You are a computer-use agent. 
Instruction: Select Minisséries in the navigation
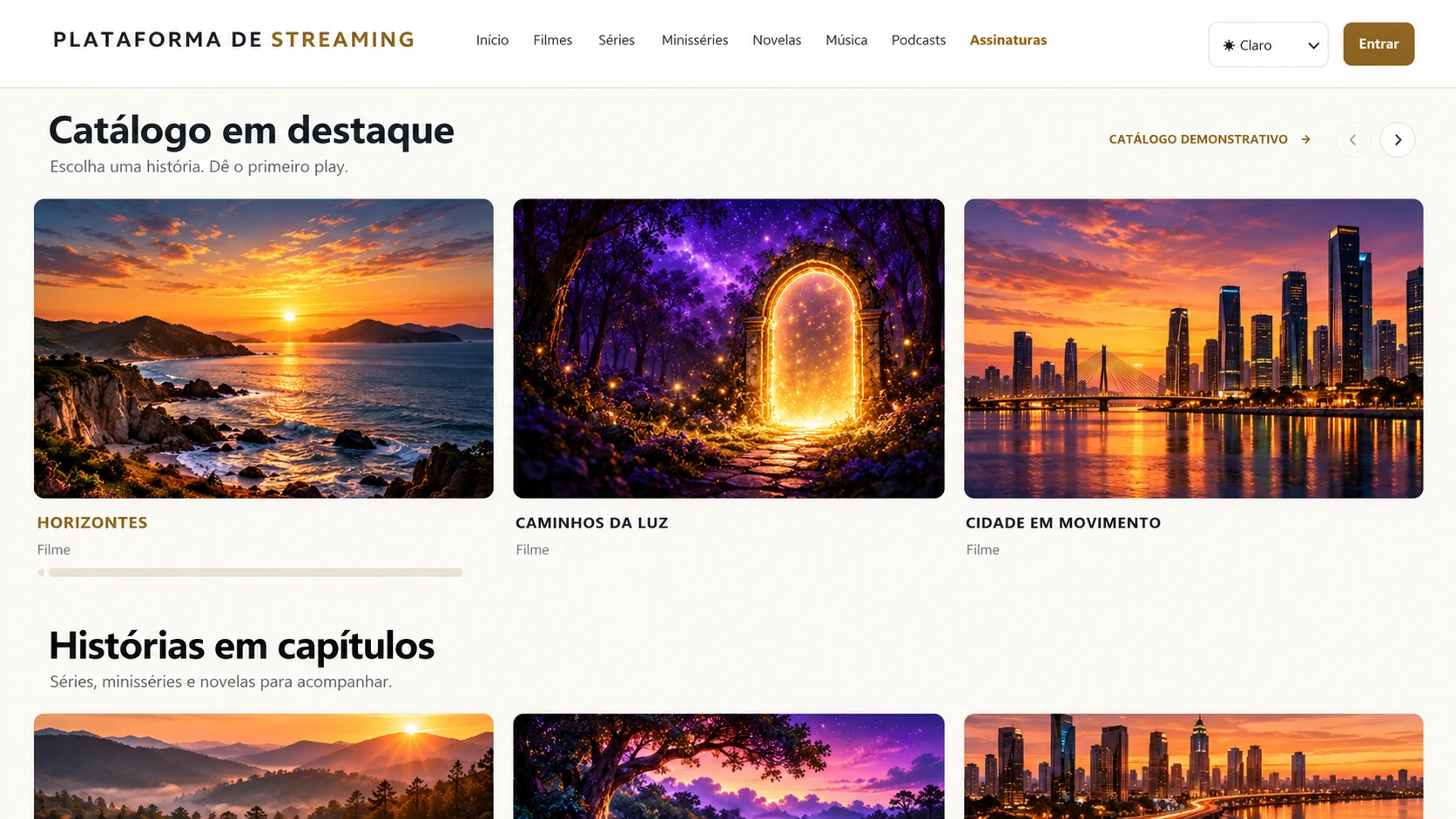tap(694, 40)
